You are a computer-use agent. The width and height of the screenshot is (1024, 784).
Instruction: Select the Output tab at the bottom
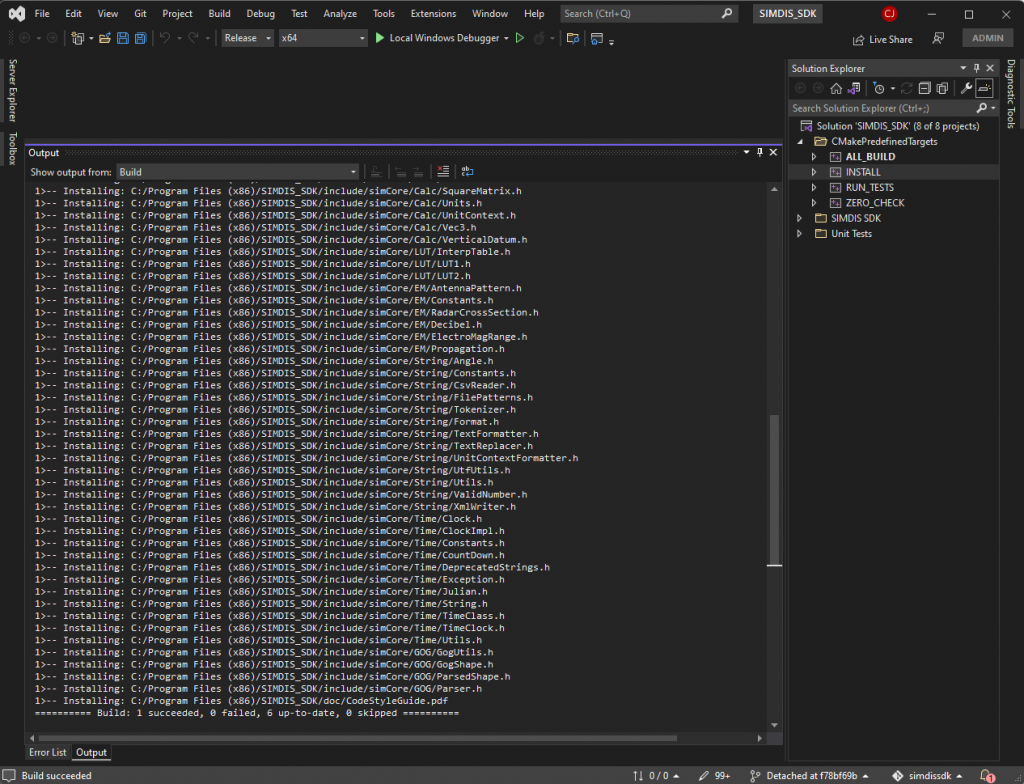pyautogui.click(x=91, y=753)
